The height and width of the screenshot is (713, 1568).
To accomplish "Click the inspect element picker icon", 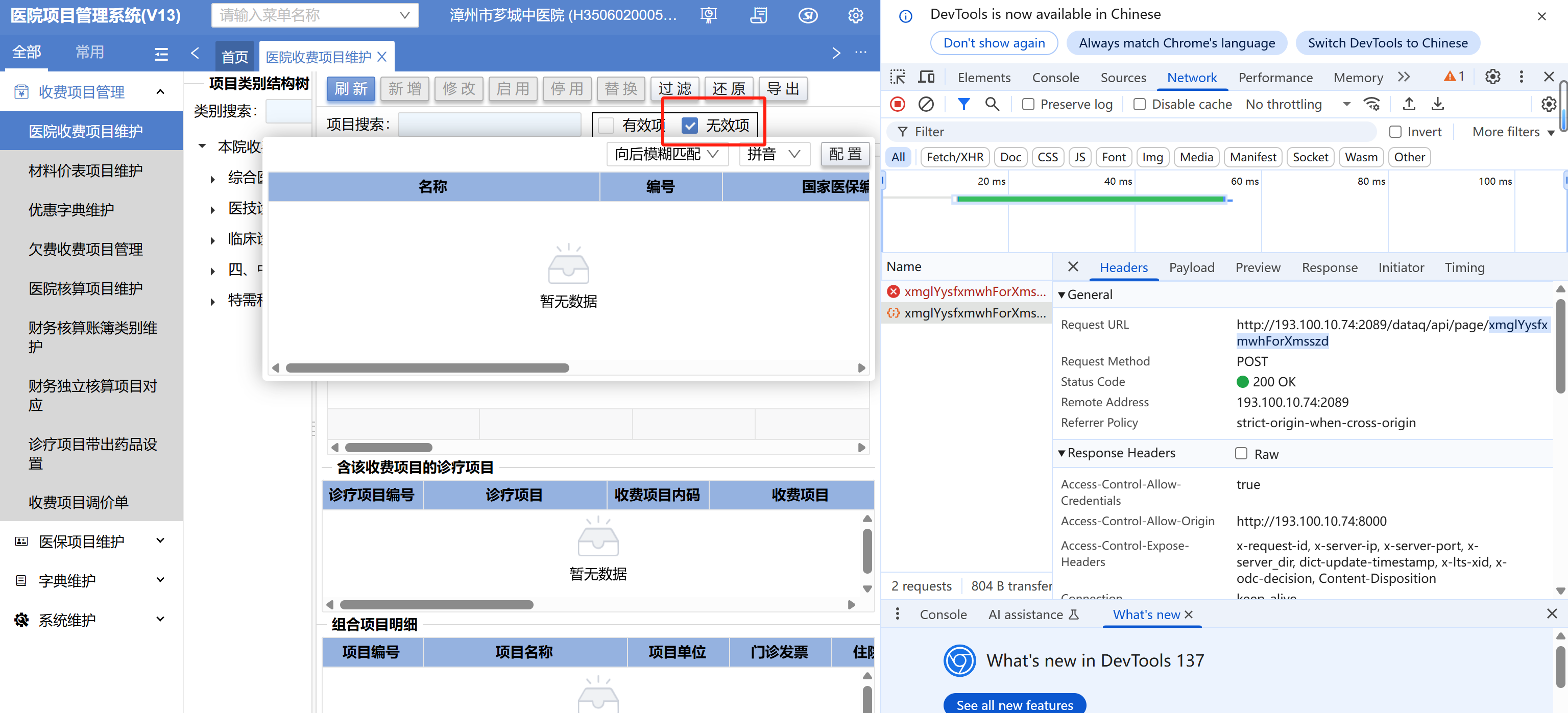I will coord(897,77).
